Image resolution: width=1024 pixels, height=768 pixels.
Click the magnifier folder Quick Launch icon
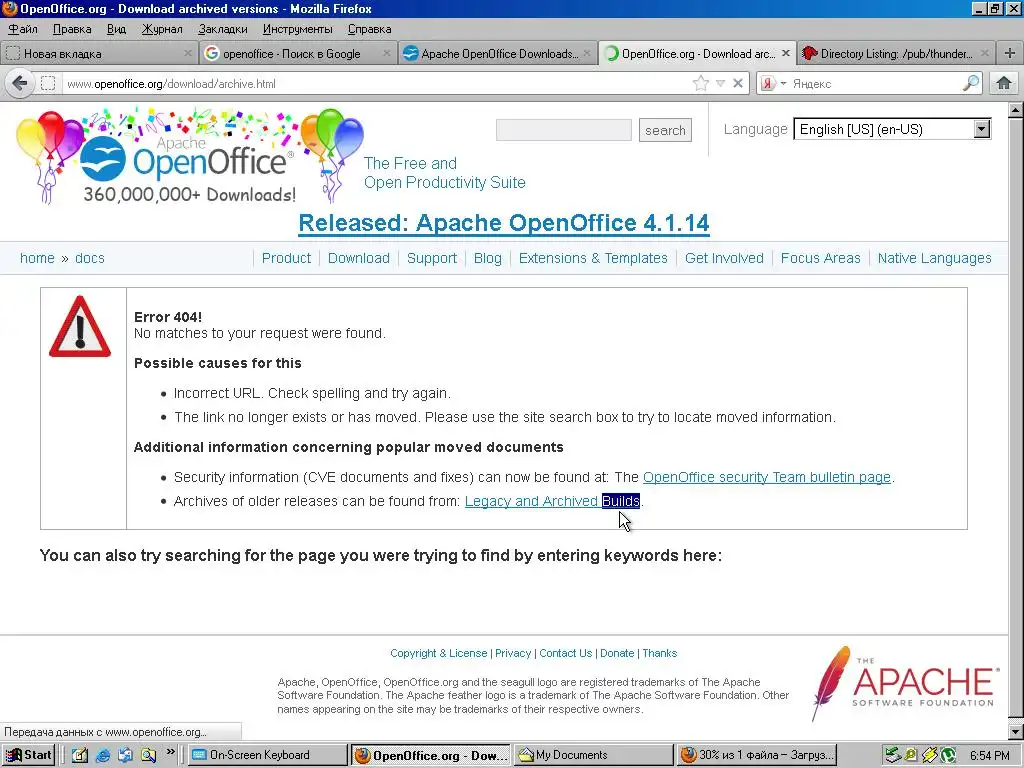148,755
